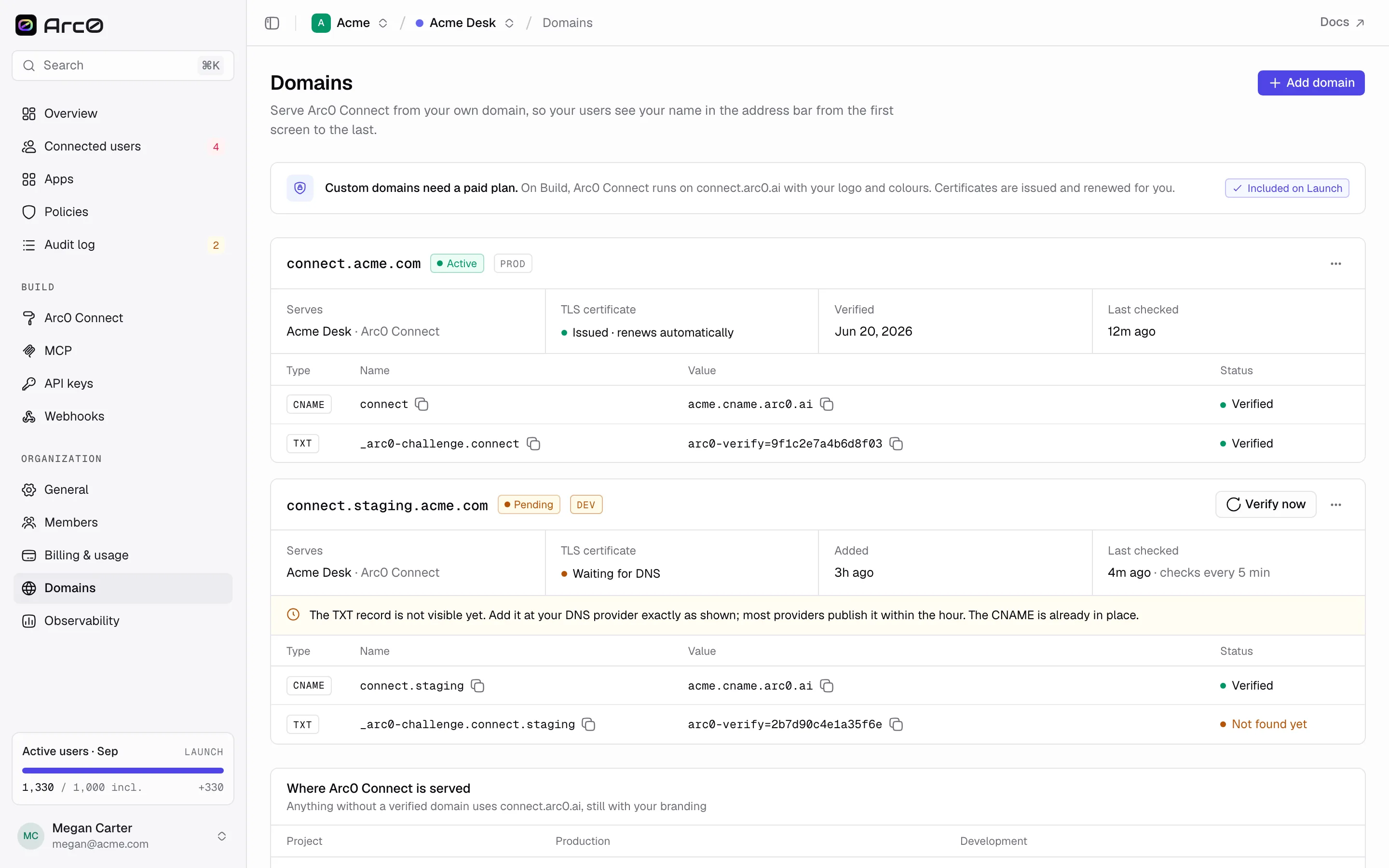Copy _arc0-challenge.connect.staging record name
This screenshot has width=1389, height=868.
coord(588,724)
